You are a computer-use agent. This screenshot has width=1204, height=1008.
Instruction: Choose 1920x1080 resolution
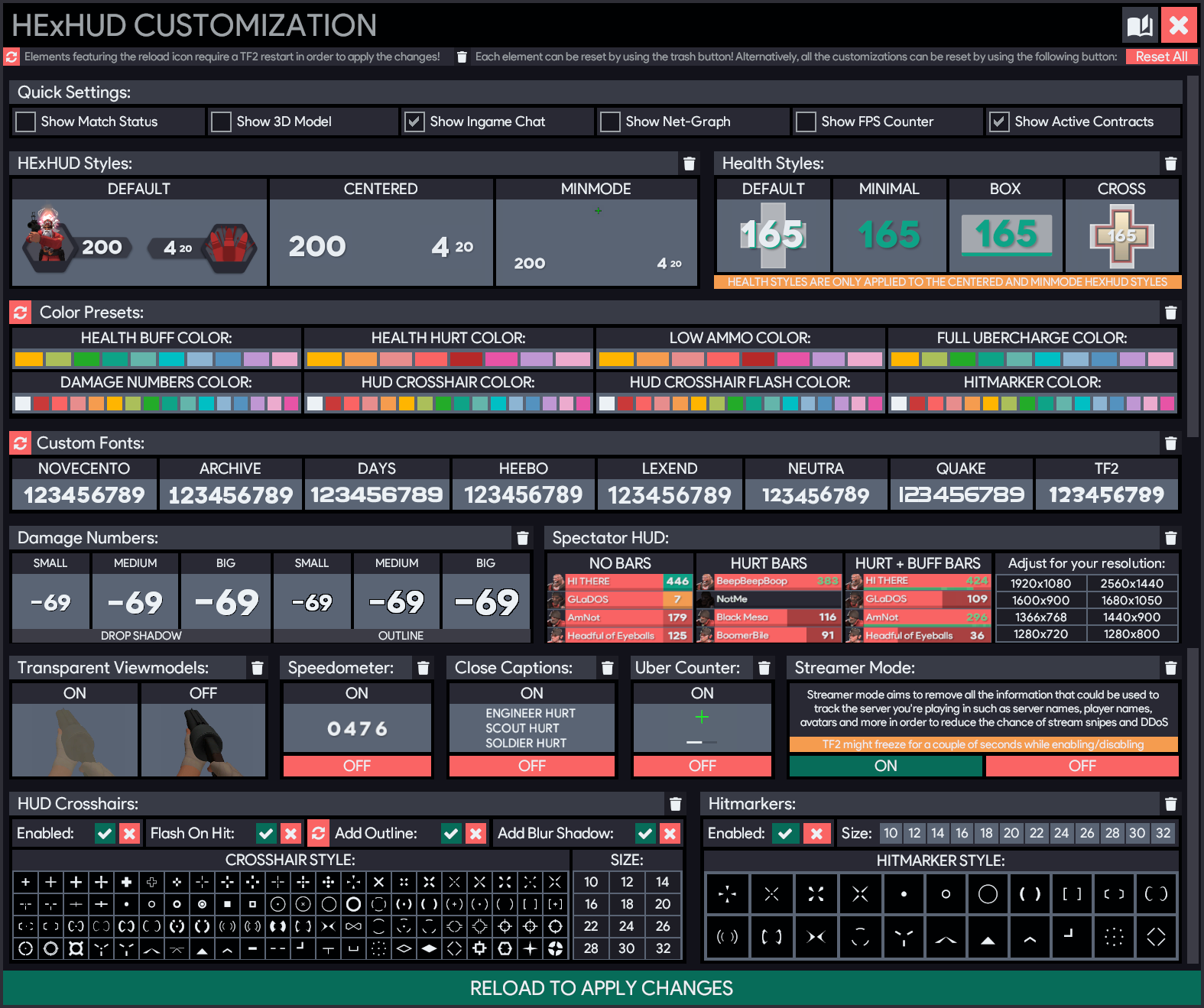[1040, 584]
